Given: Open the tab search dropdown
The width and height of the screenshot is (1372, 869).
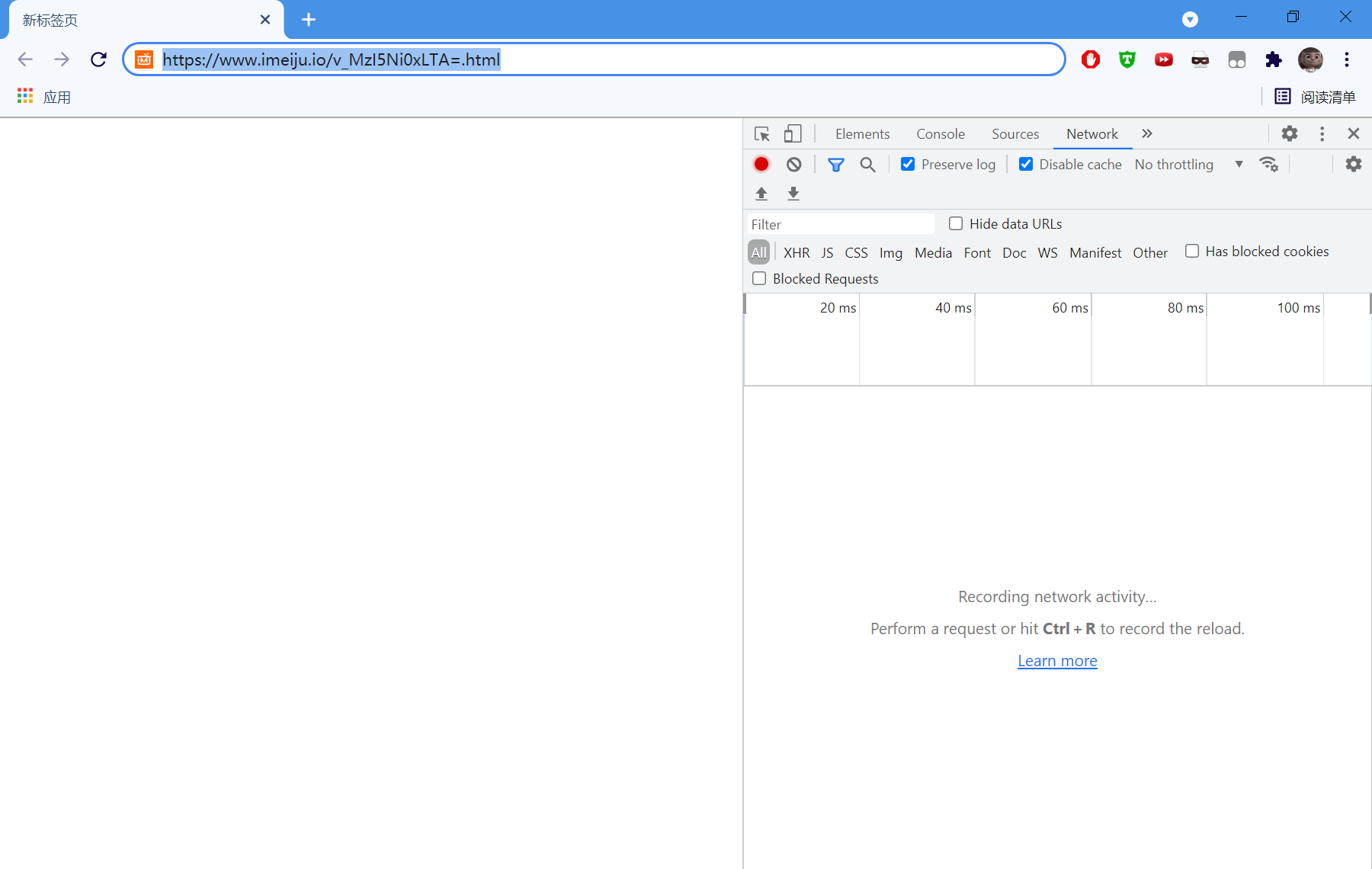Looking at the screenshot, I should coord(1190,20).
